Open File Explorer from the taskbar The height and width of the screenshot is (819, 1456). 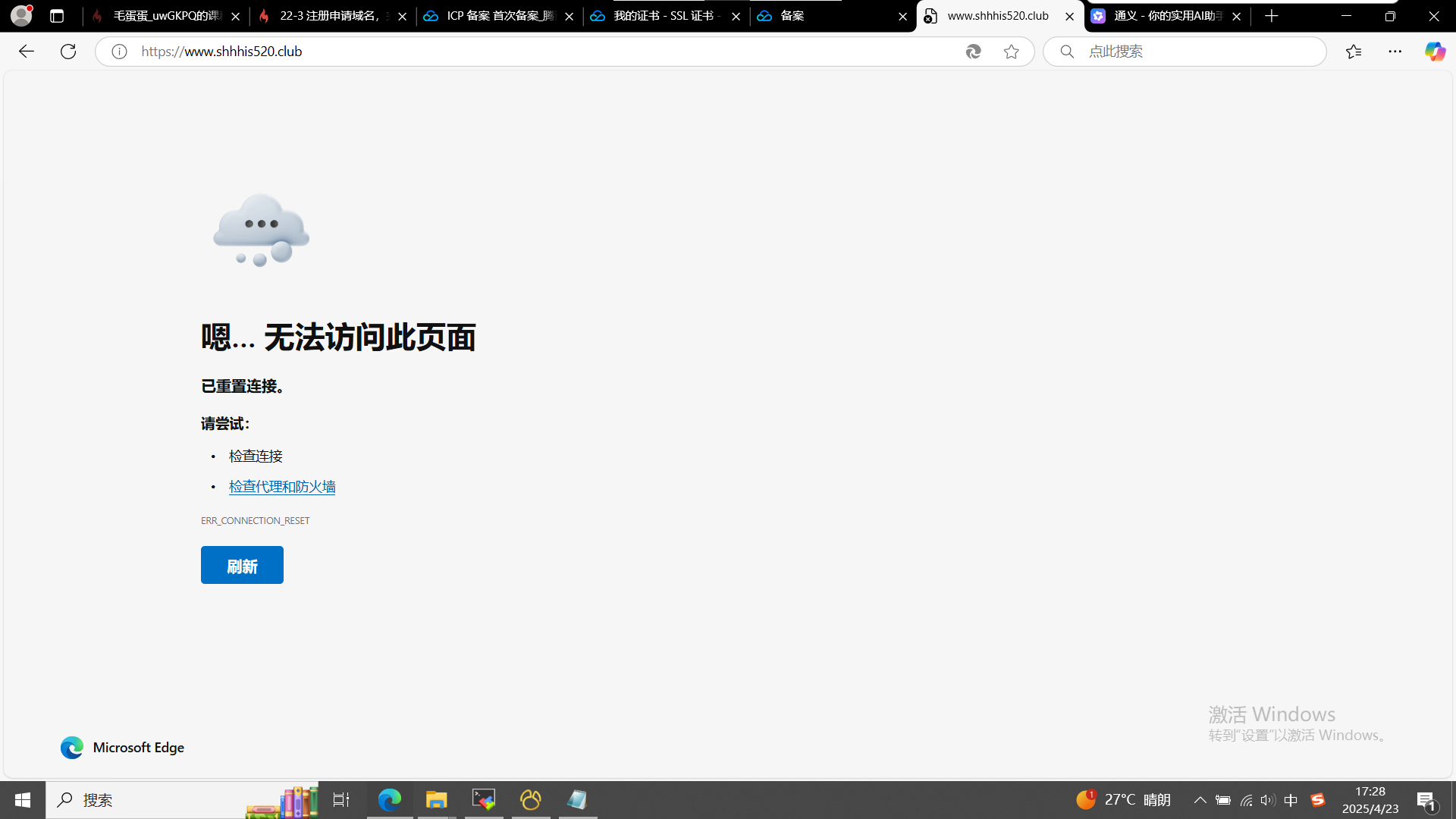click(x=436, y=799)
